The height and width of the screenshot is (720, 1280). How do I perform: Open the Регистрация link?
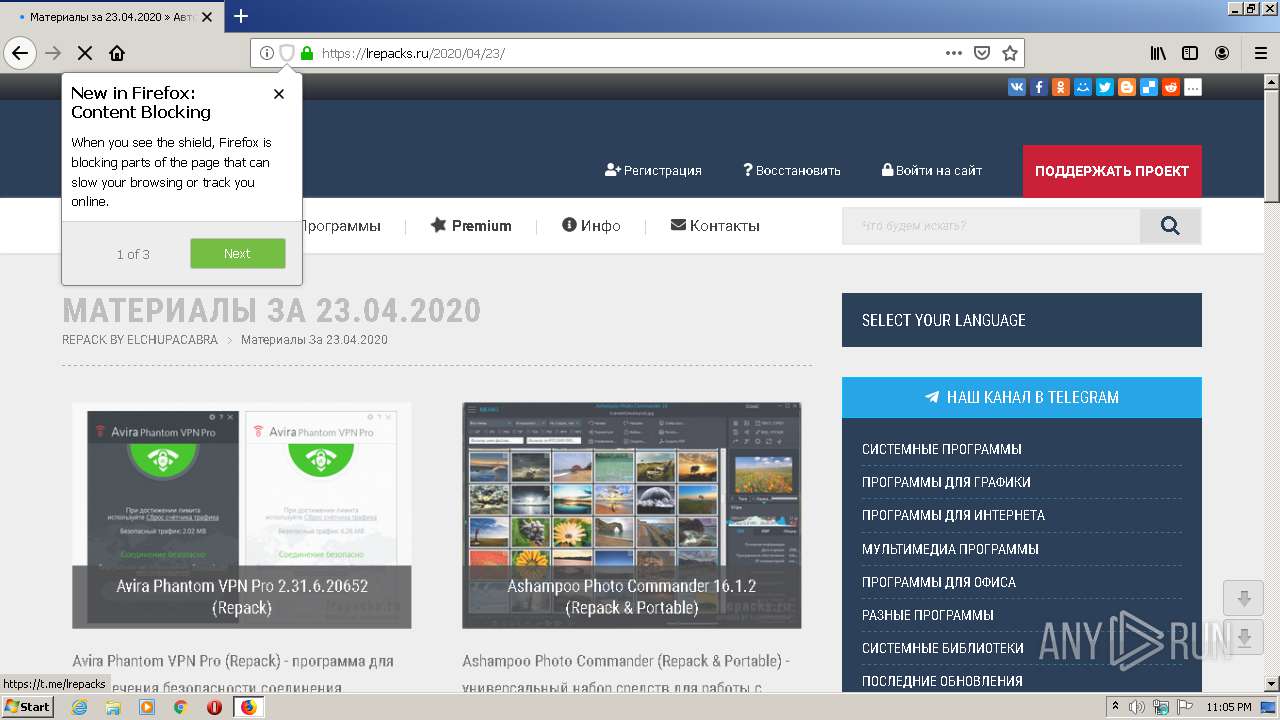click(x=653, y=170)
